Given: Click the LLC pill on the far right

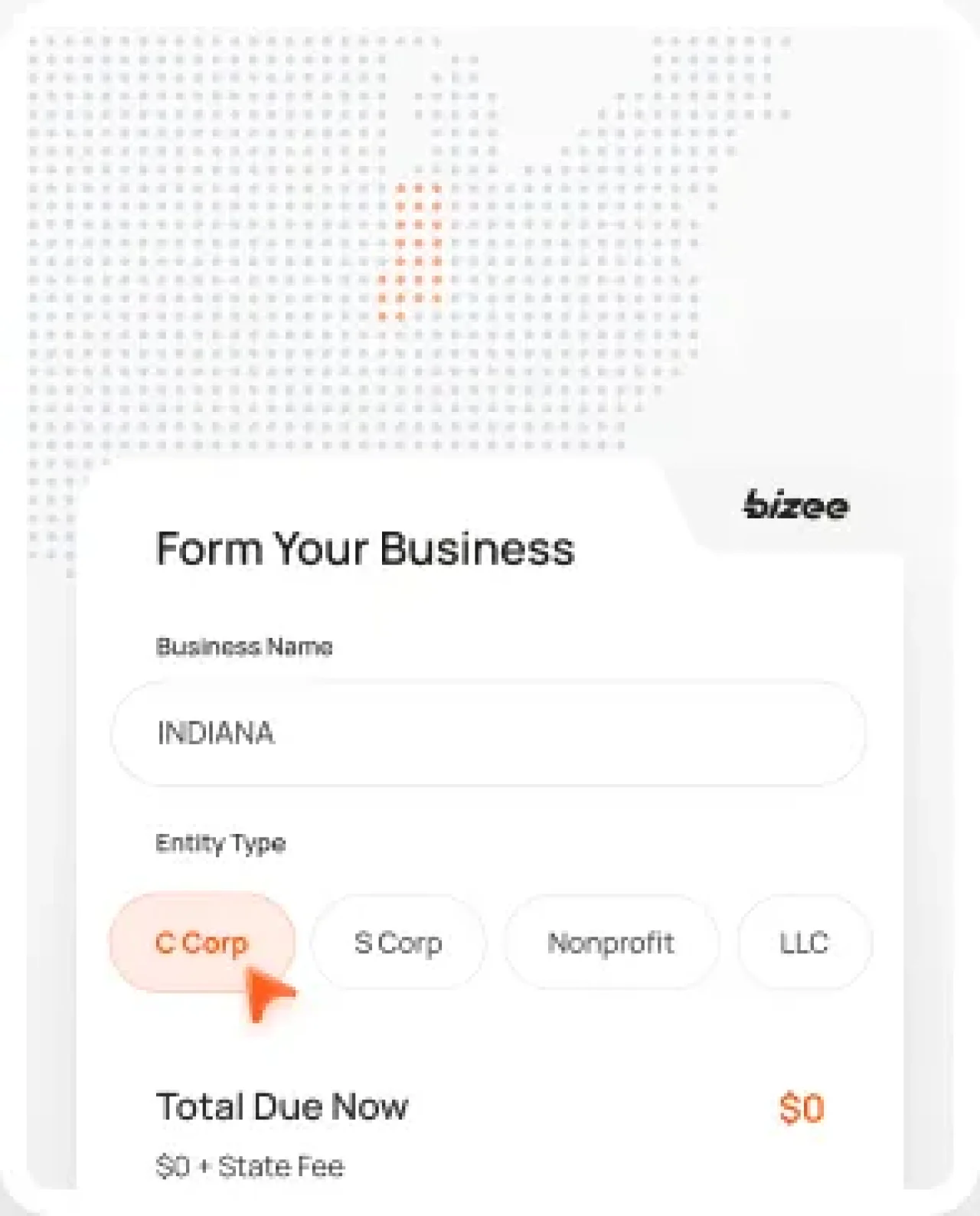Looking at the screenshot, I should click(x=802, y=943).
